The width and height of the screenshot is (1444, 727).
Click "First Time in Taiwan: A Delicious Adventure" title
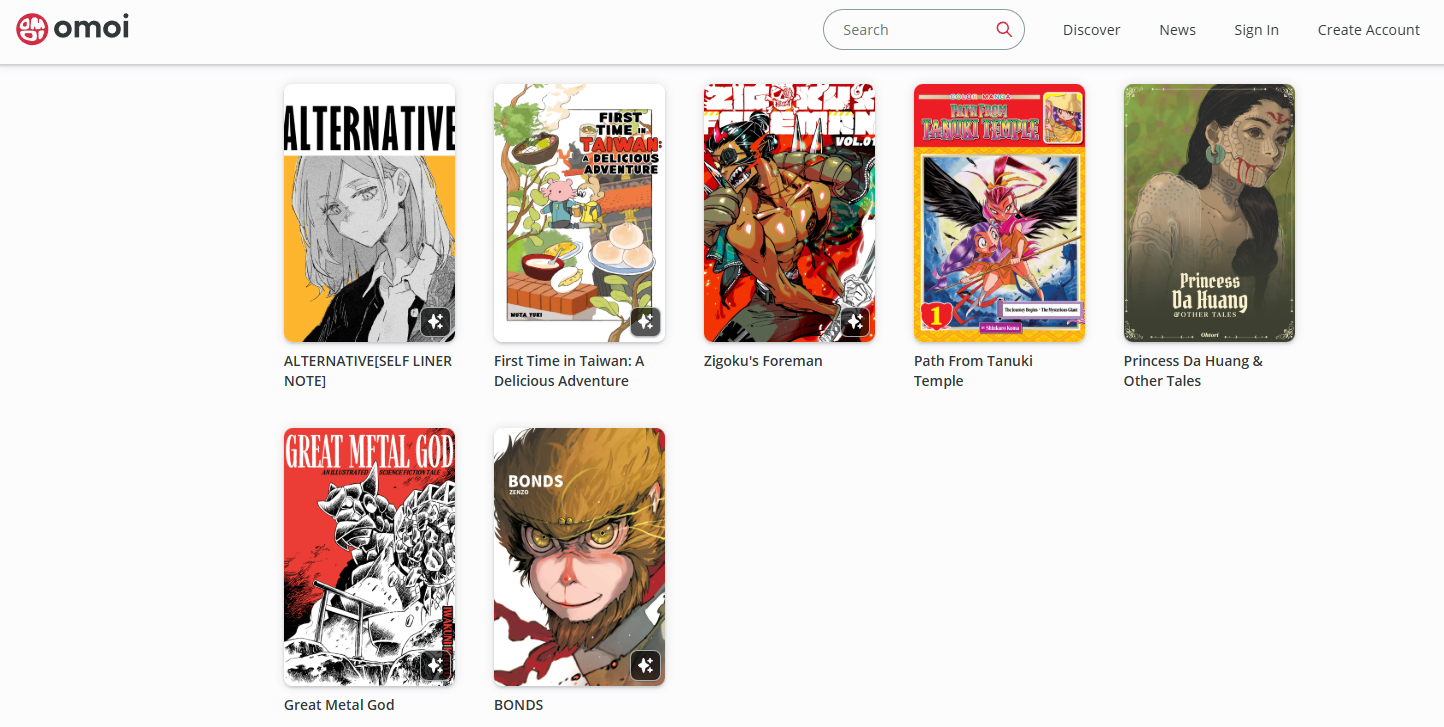pos(569,371)
